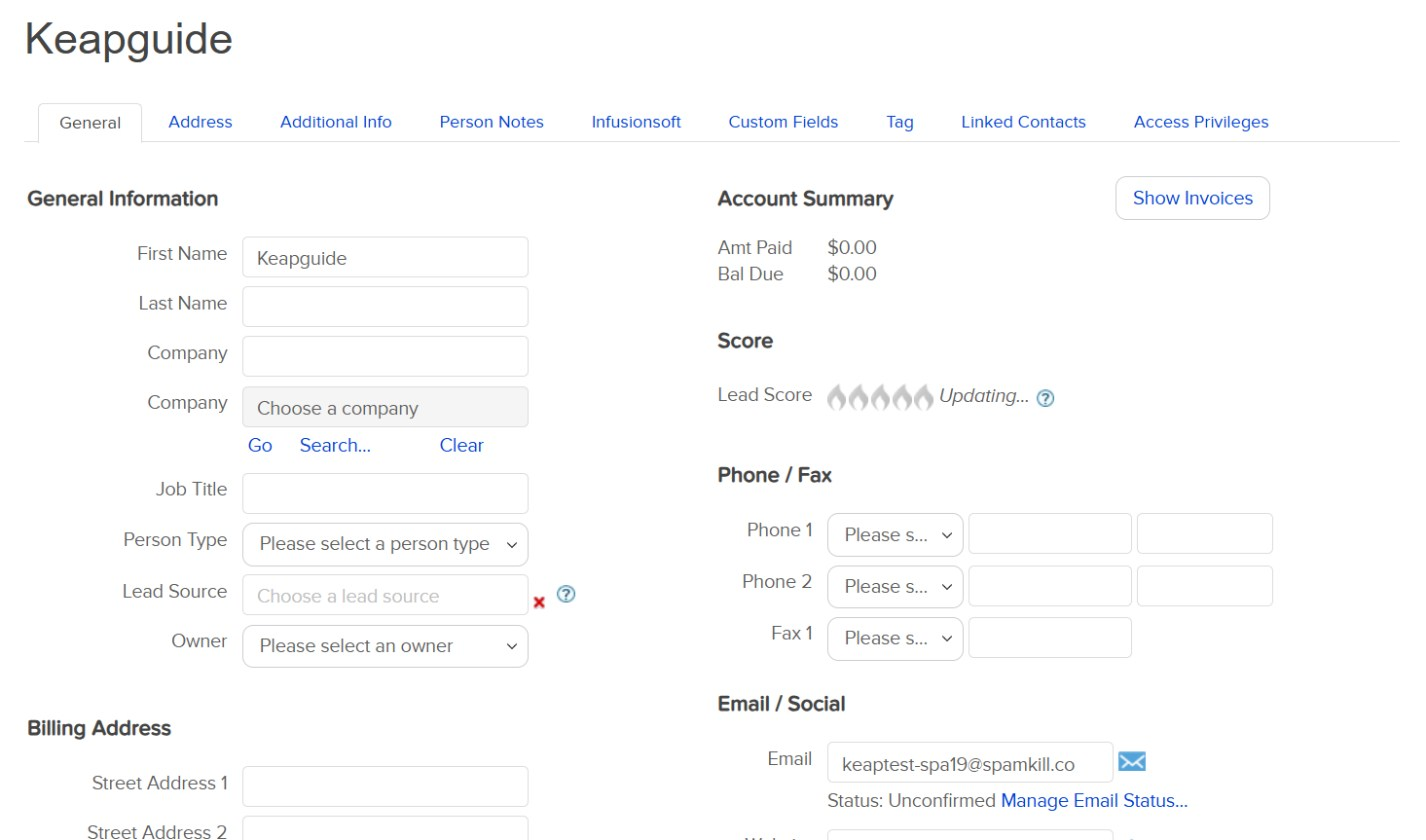Click the envelope icon next to Email

point(1132,762)
